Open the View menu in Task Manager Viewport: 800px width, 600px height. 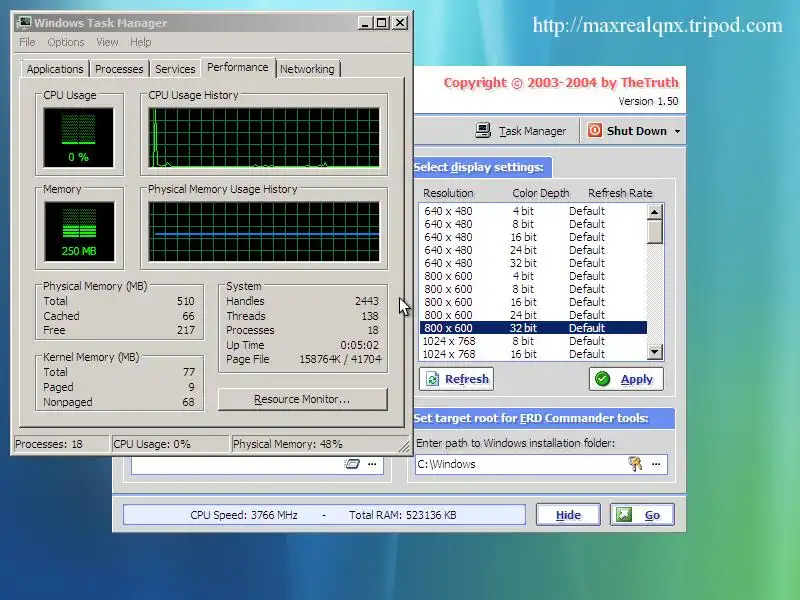pyautogui.click(x=107, y=42)
